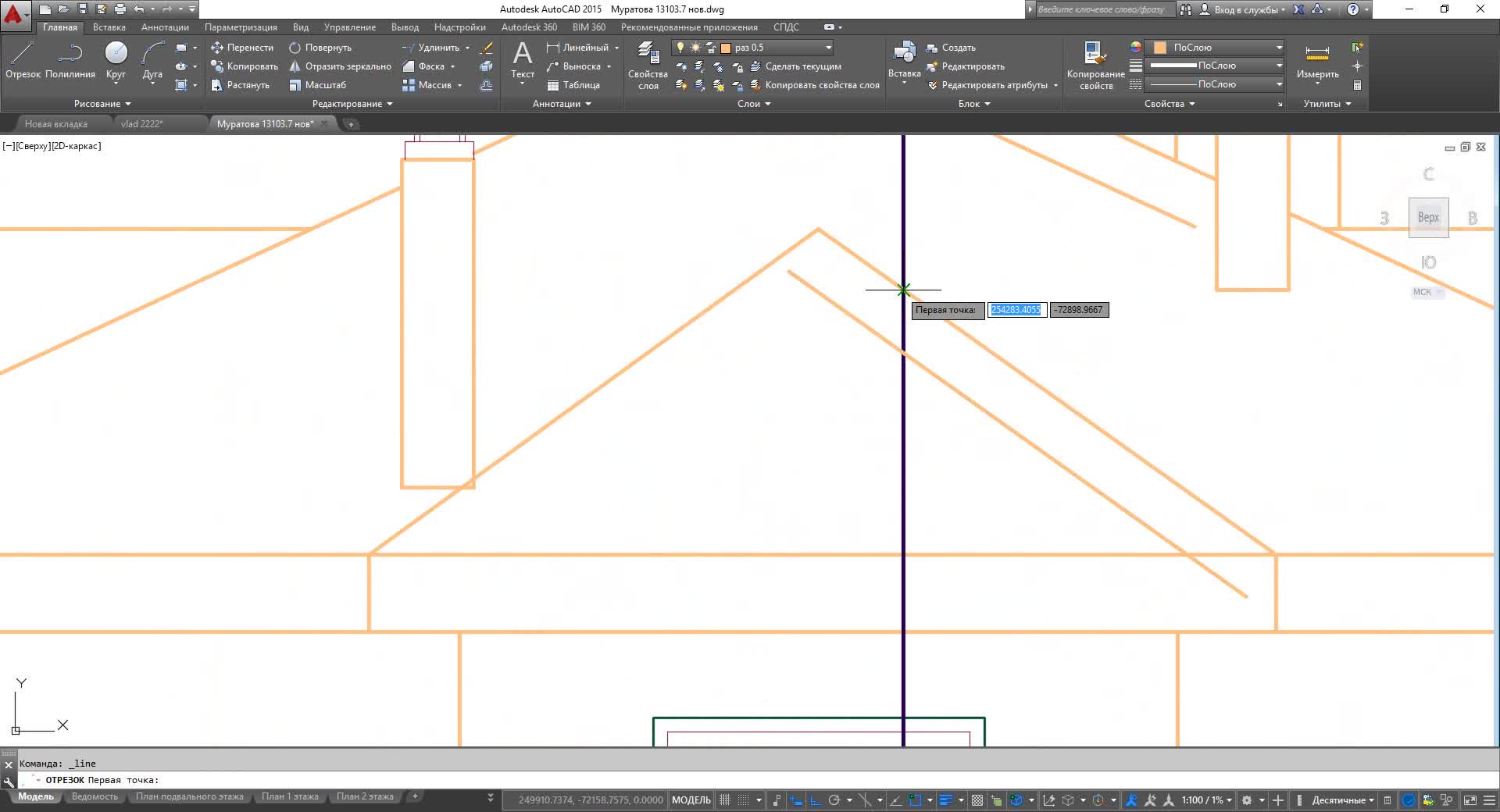Toggle lineweight display in status bar
Viewport: 1500px width, 812px height.
(946, 800)
